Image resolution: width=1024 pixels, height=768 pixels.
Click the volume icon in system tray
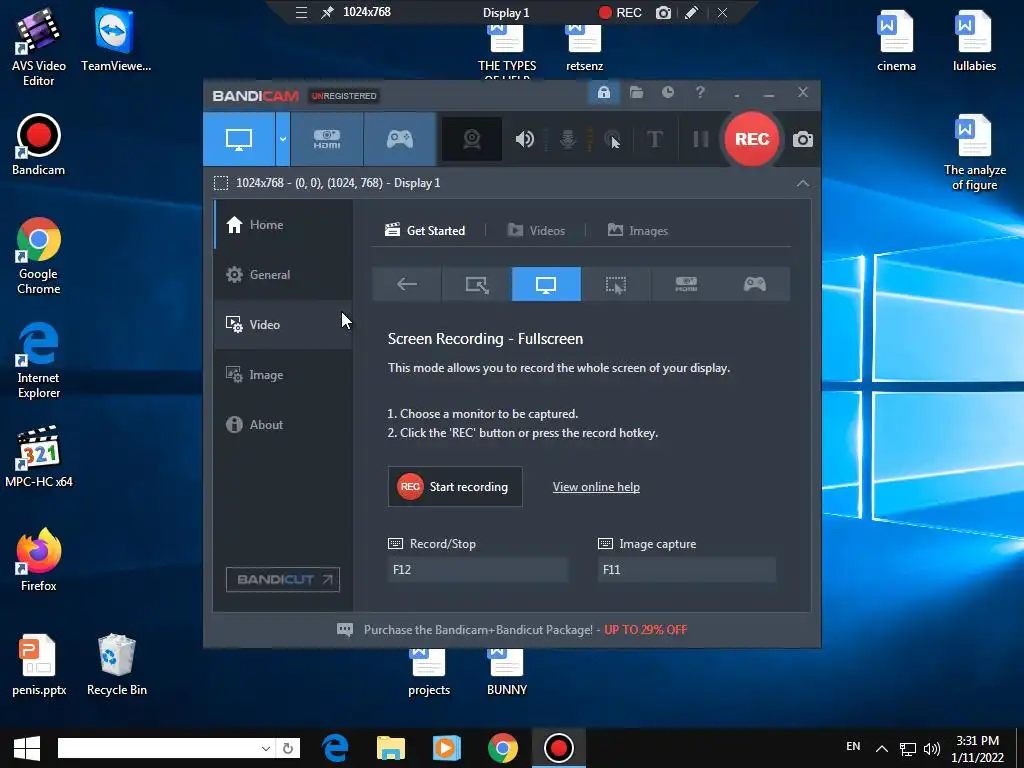tap(932, 748)
